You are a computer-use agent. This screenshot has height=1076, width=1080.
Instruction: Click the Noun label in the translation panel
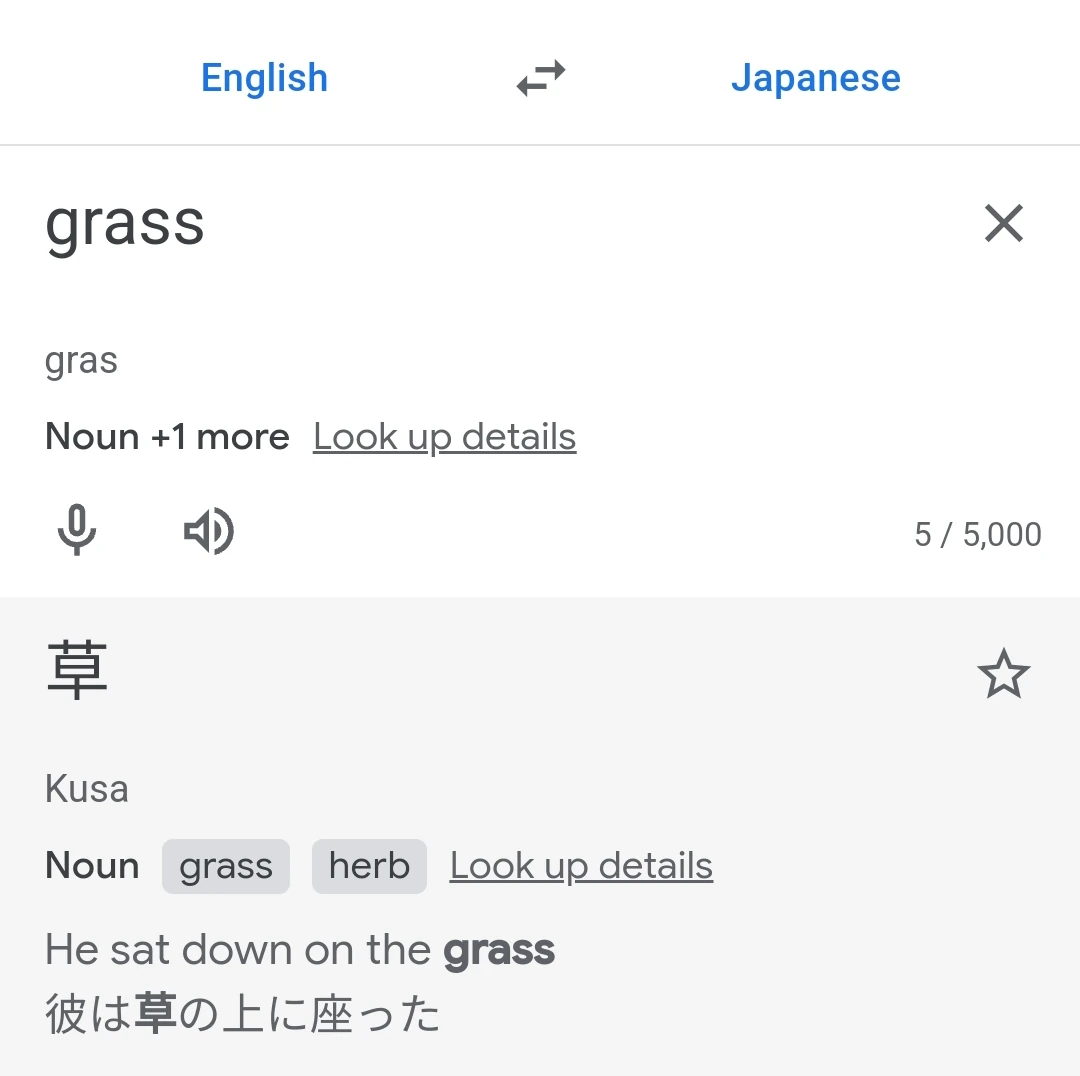(x=92, y=866)
